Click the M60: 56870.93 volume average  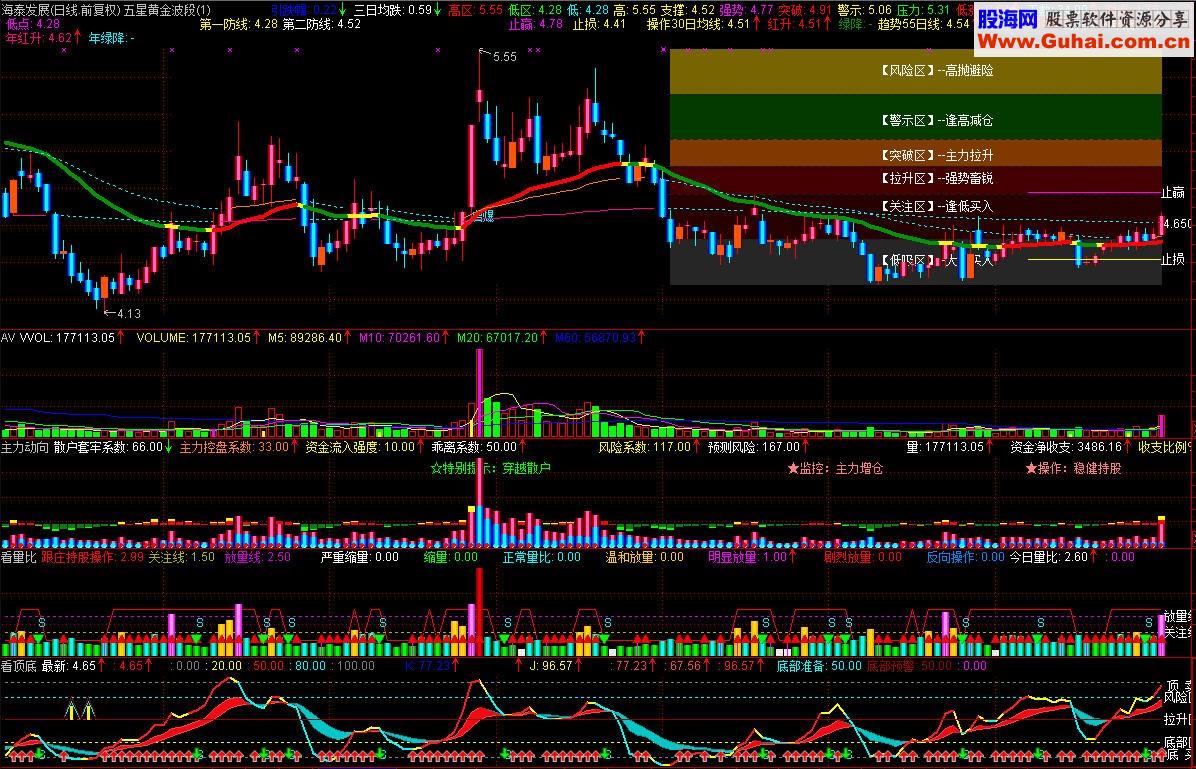tap(595, 336)
